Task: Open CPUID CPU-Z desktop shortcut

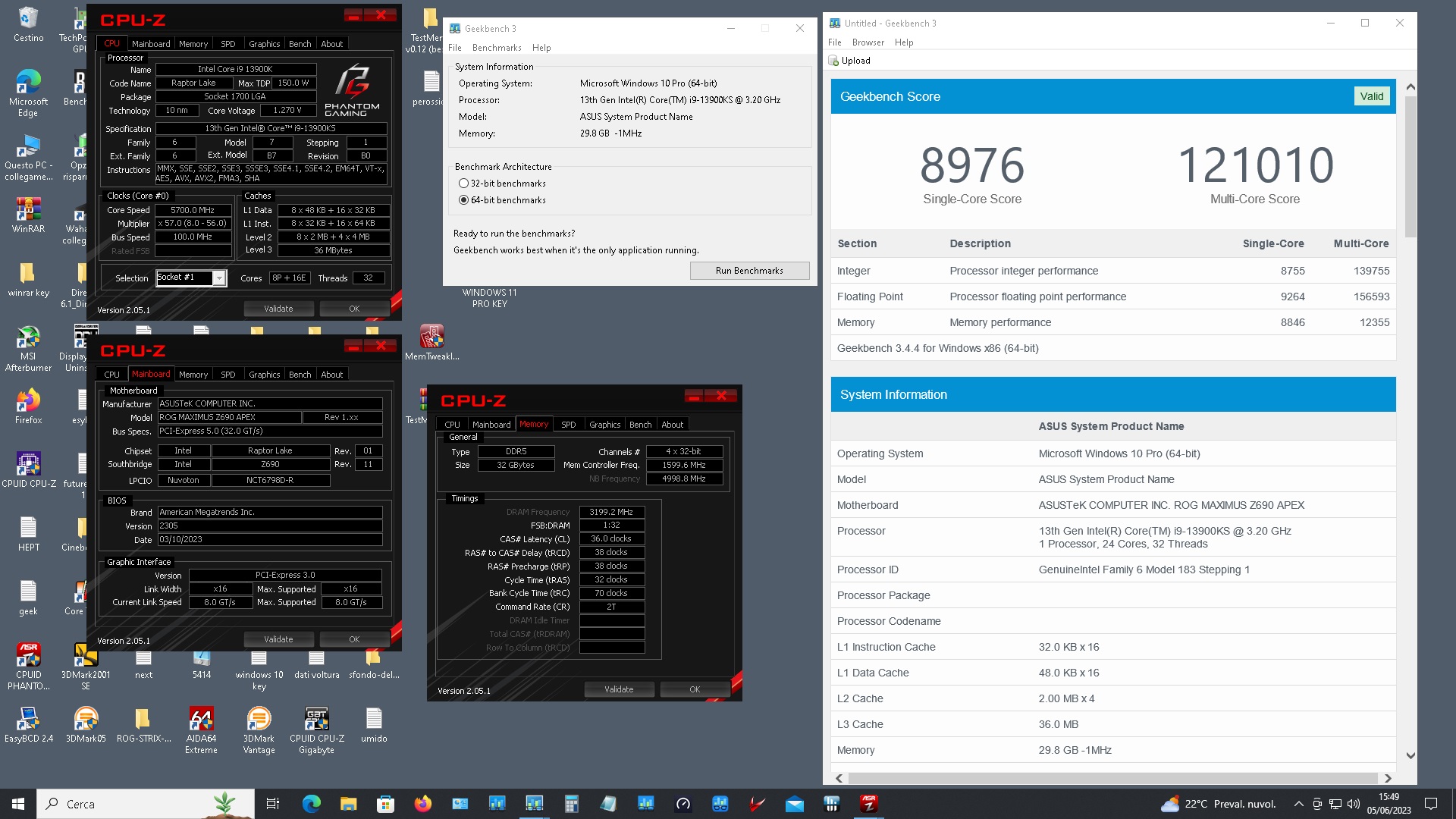Action: tap(28, 469)
